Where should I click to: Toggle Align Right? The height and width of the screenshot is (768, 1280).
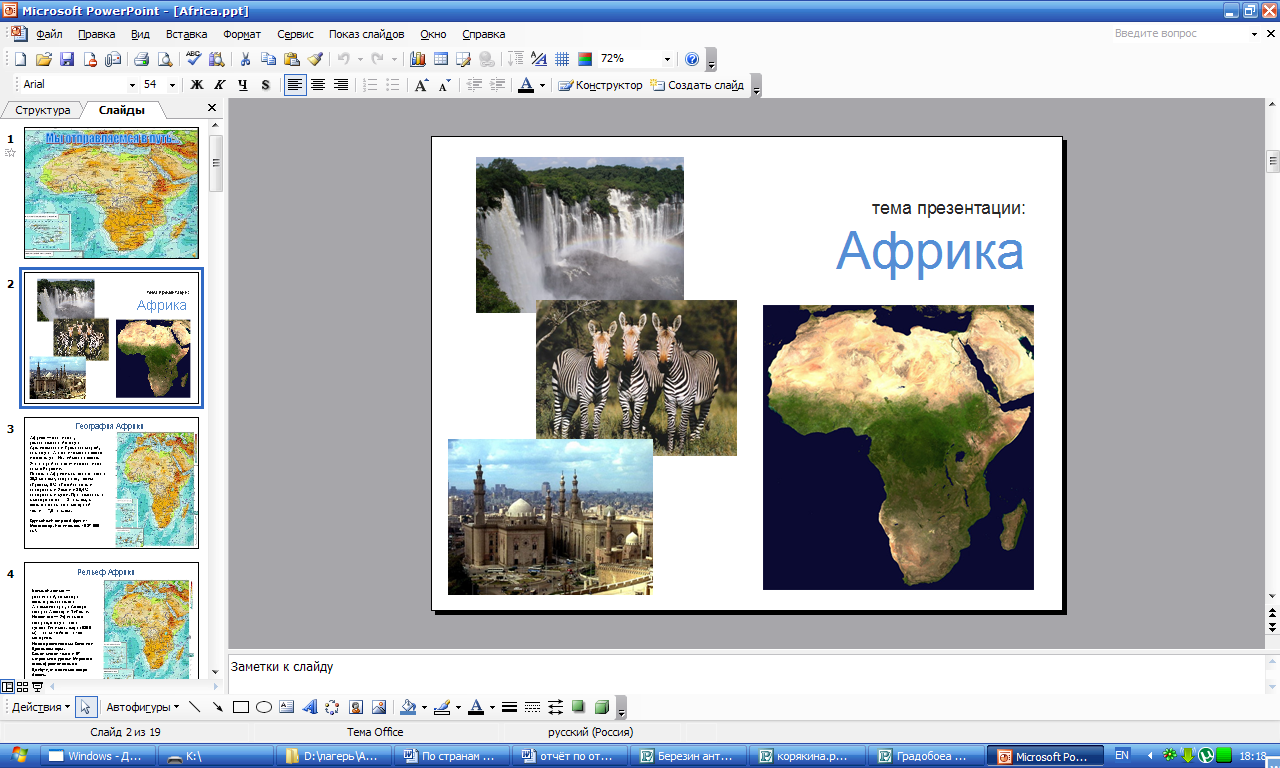[341, 85]
